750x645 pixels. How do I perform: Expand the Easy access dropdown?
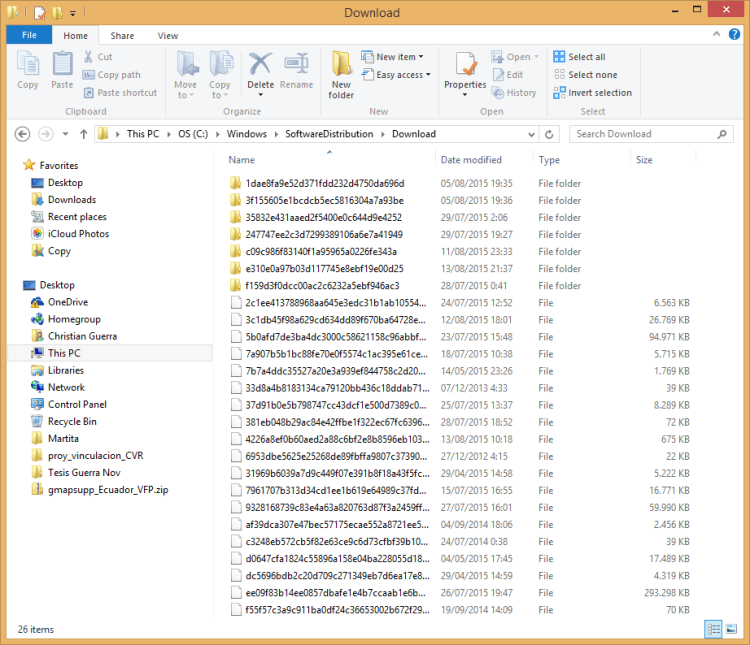click(403, 75)
